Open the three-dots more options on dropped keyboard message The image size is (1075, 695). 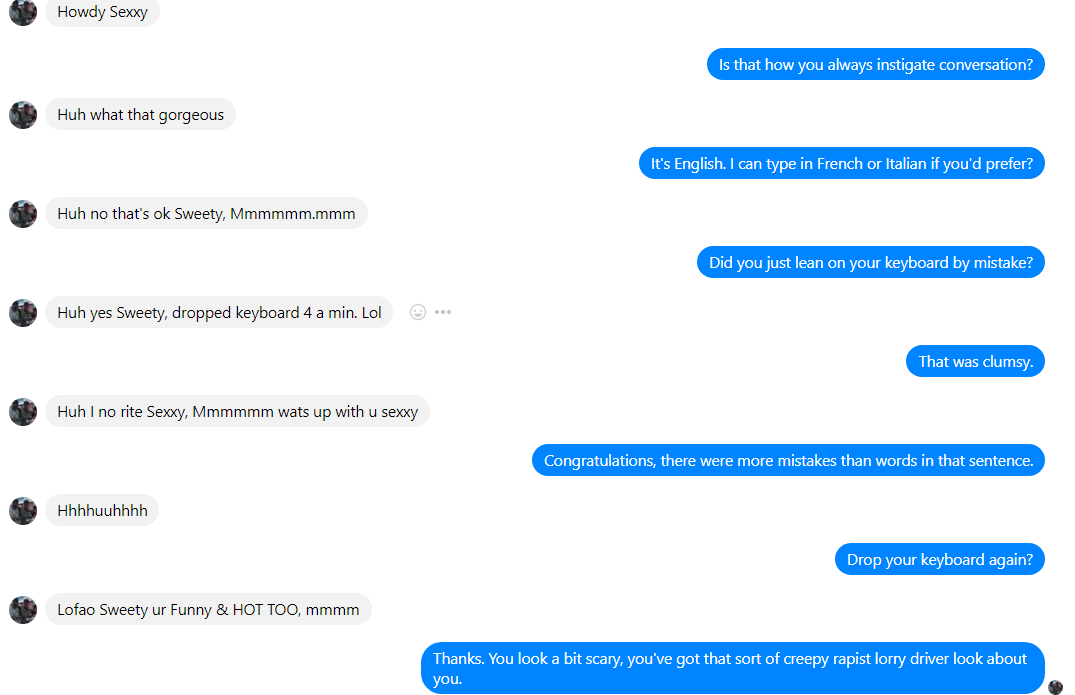(443, 313)
